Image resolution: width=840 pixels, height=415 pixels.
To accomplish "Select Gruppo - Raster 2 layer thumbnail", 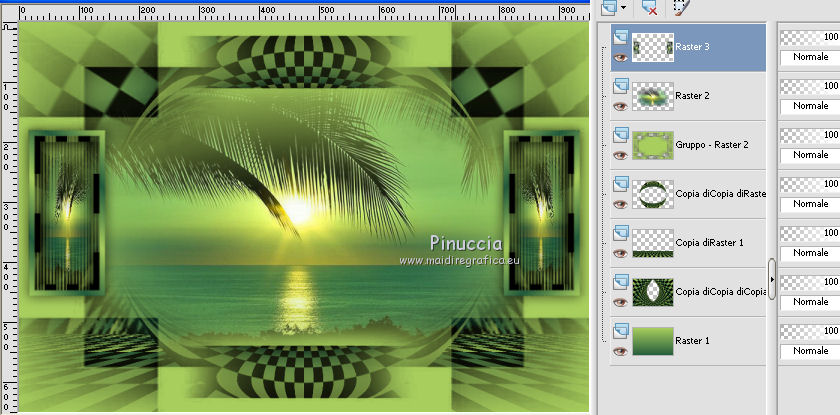I will 652,145.
